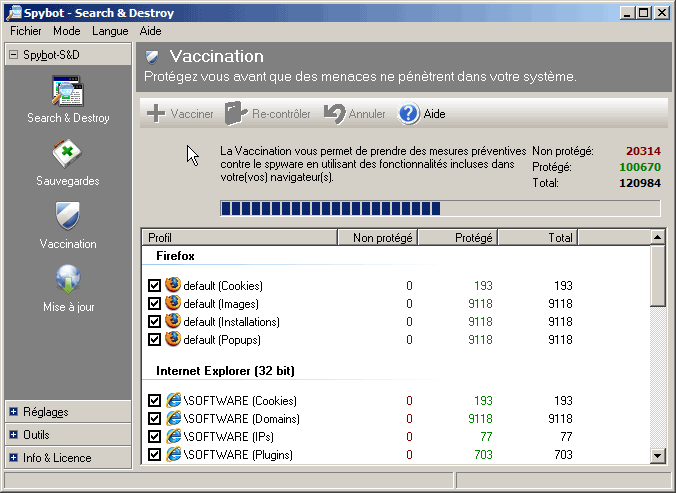Click the Internet Explorer (32 bit) group header
Viewport: 676px width, 493px height.
225,371
